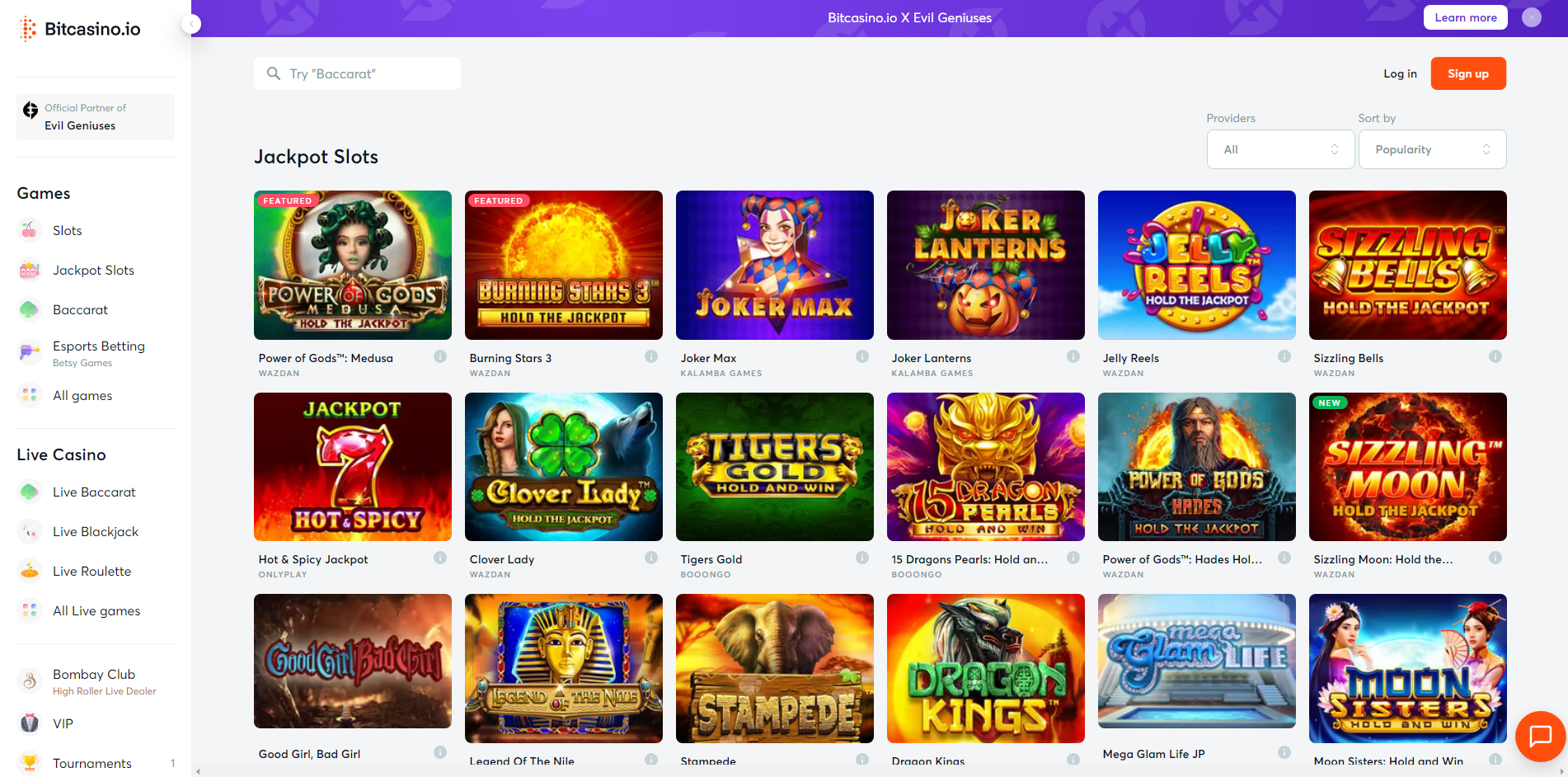Image resolution: width=1568 pixels, height=777 pixels.
Task: Open Jelly Reels game thumbnail
Action: pos(1197,265)
